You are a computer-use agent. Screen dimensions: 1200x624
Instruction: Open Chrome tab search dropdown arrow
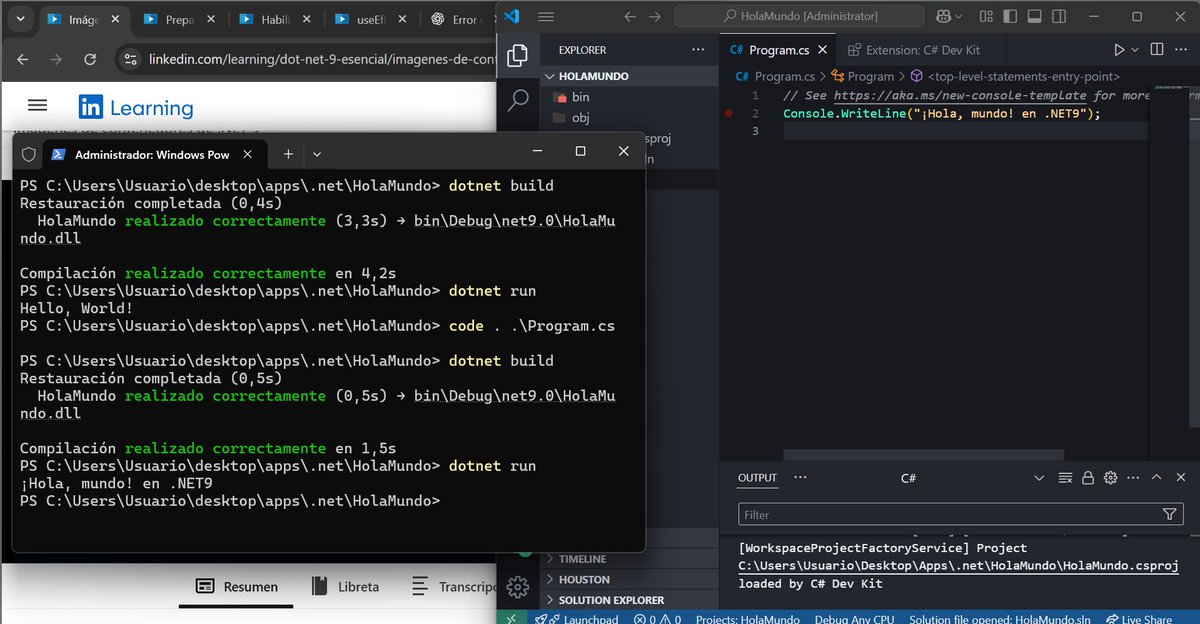pos(21,19)
